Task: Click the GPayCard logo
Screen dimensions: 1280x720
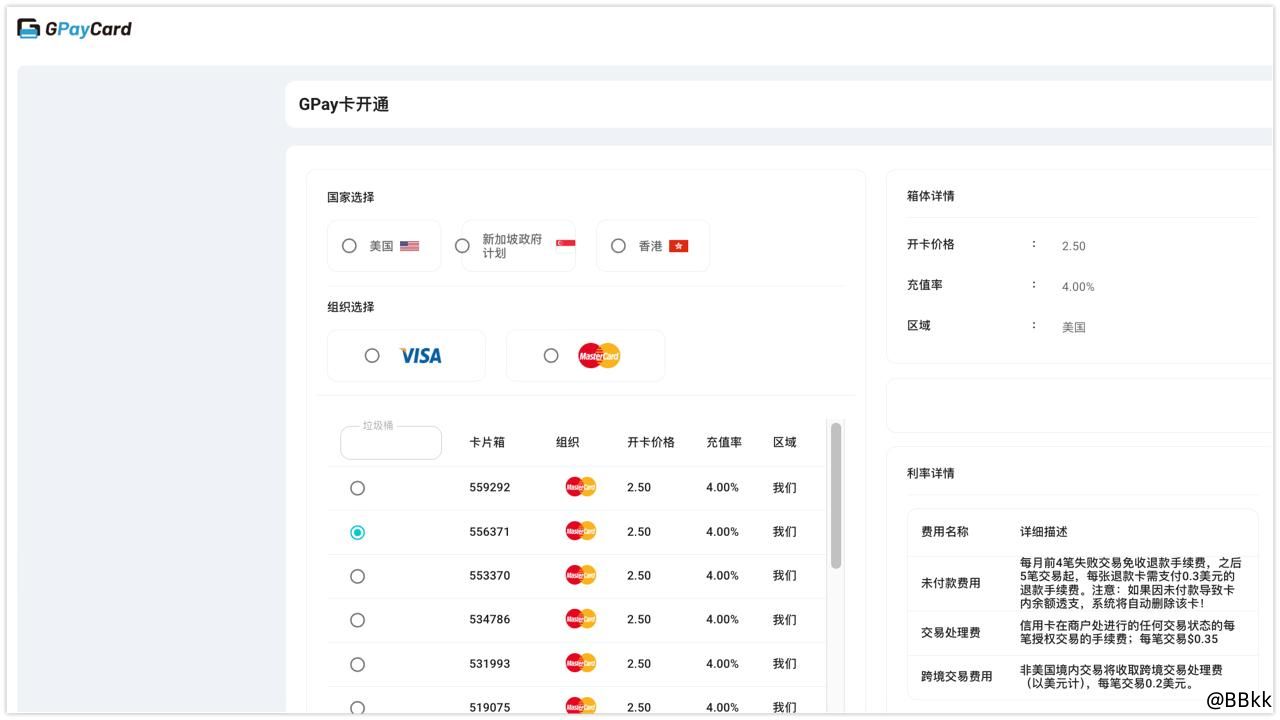Action: pyautogui.click(x=74, y=29)
